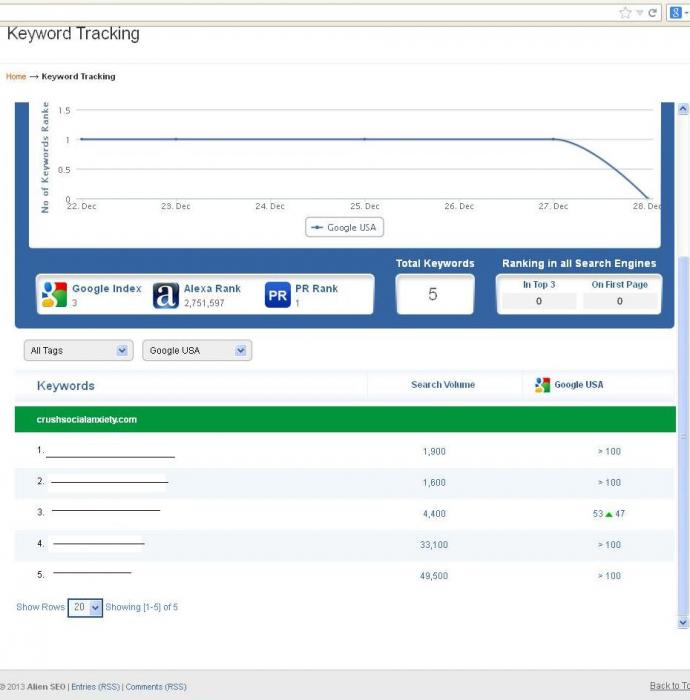
Task: Click the Total Keywords value 5
Action: tap(433, 294)
